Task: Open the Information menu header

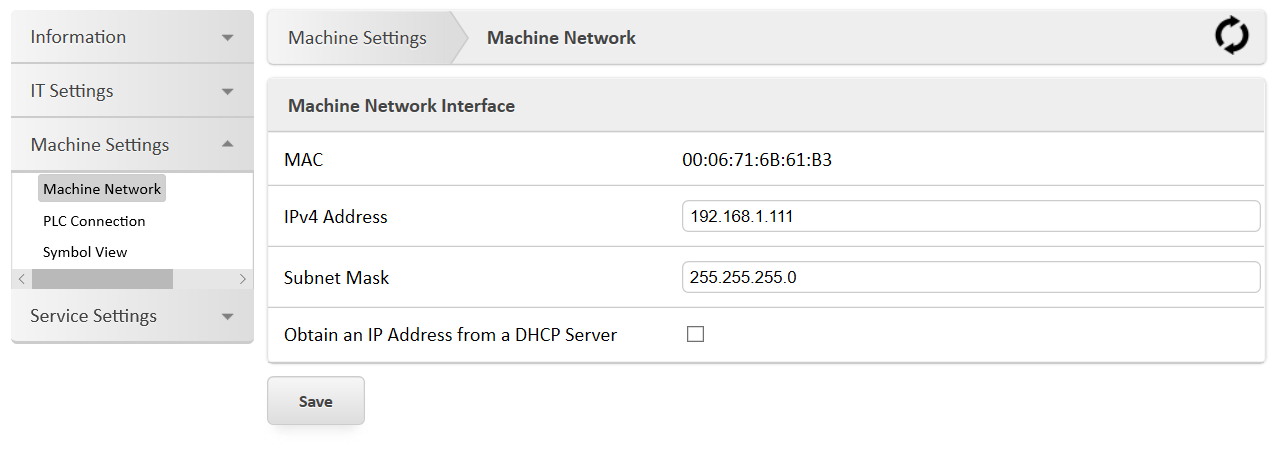Action: (79, 38)
